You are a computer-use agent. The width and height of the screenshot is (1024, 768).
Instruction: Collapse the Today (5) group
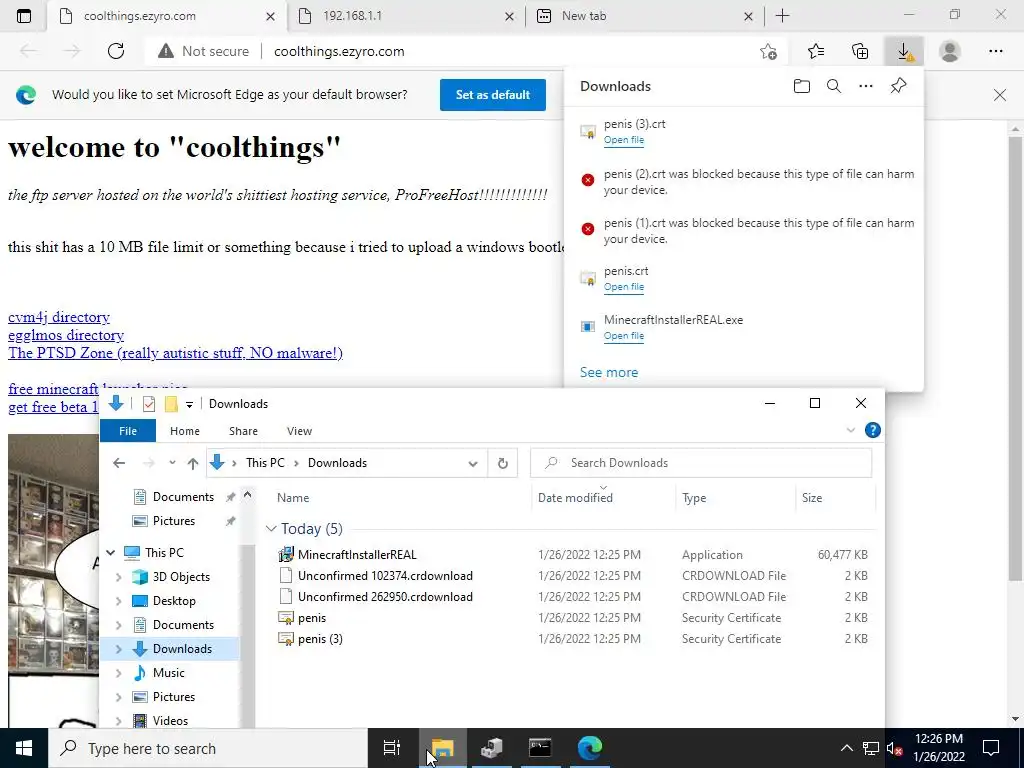point(271,529)
